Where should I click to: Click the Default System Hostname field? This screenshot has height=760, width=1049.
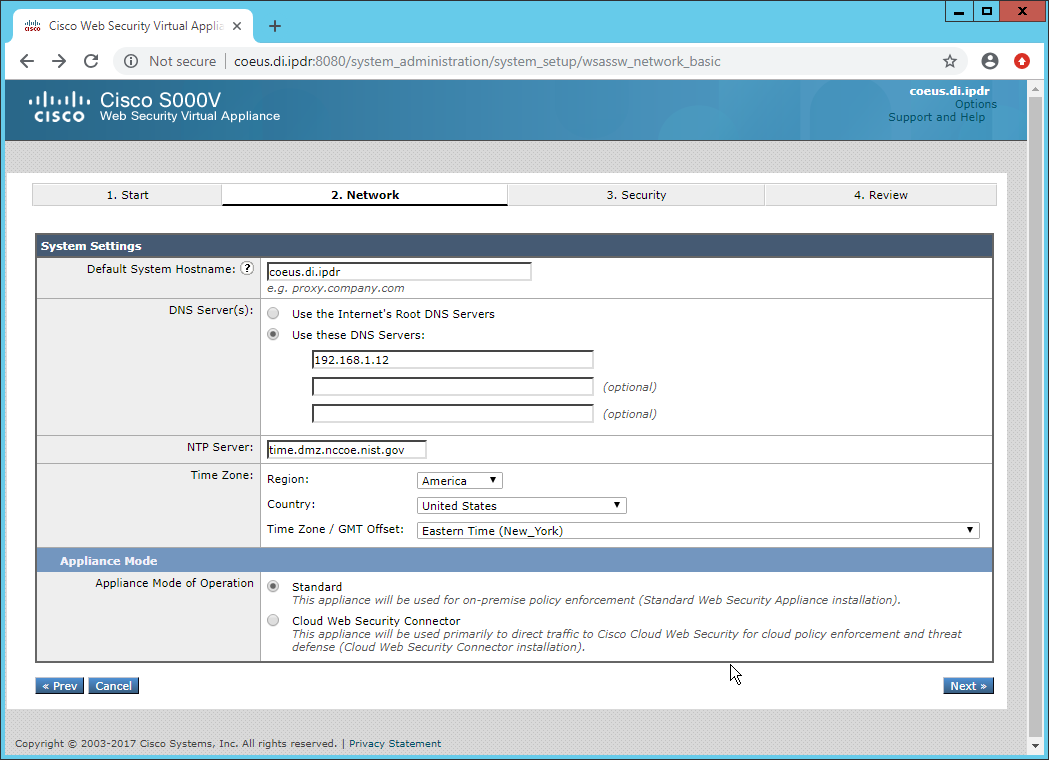point(399,272)
